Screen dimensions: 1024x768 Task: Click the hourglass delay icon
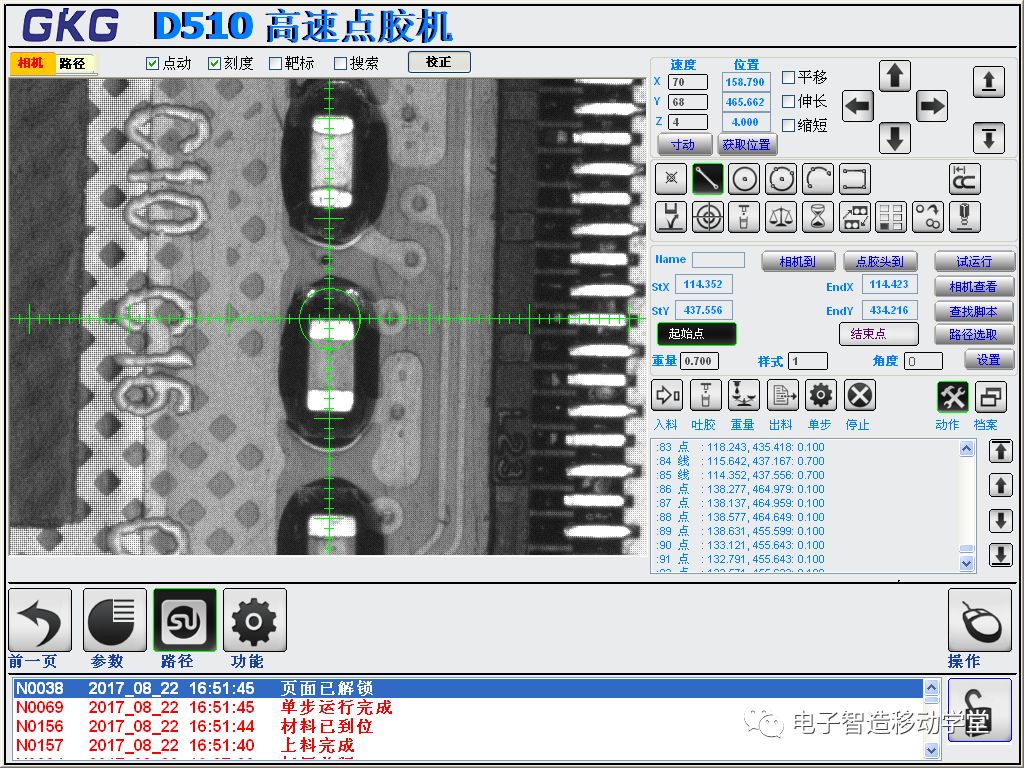818,216
